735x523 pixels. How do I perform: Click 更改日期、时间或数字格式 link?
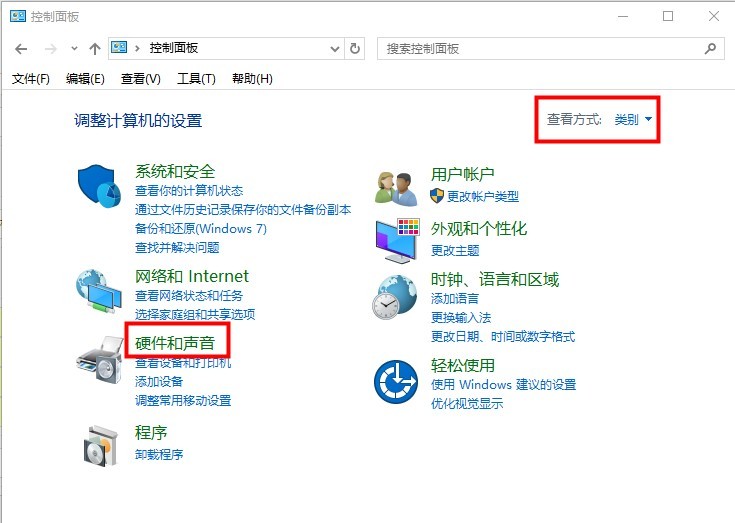[503, 336]
